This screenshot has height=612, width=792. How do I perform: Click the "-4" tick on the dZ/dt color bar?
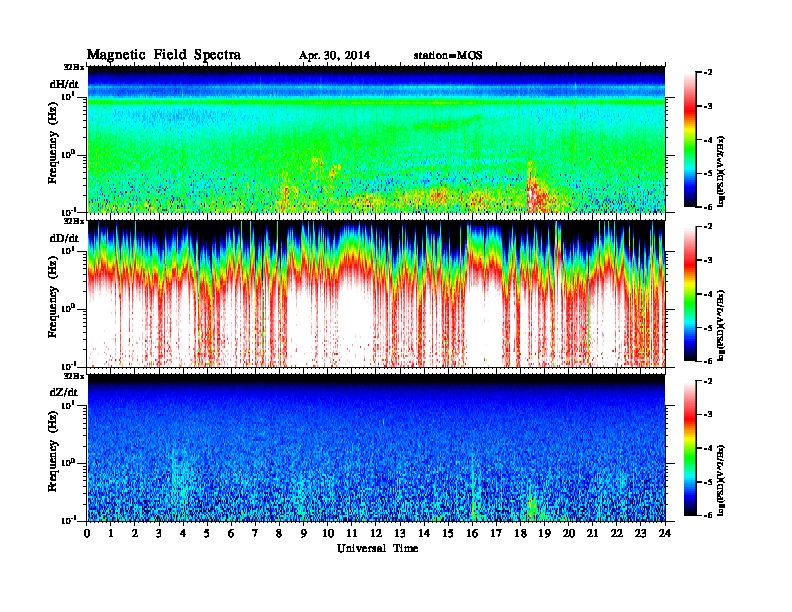point(708,448)
